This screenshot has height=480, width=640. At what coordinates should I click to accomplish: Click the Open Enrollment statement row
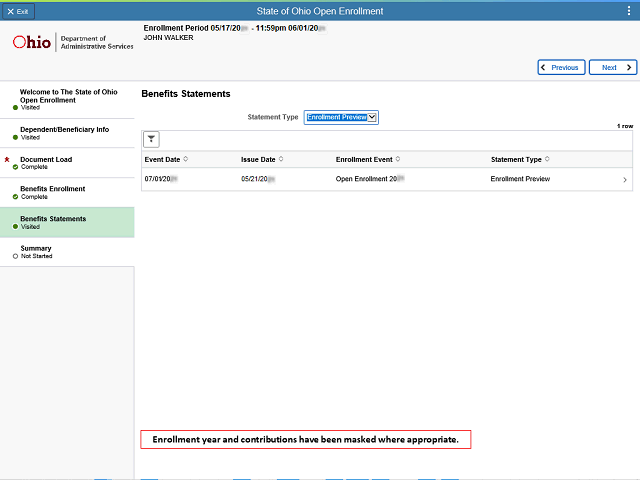point(387,179)
